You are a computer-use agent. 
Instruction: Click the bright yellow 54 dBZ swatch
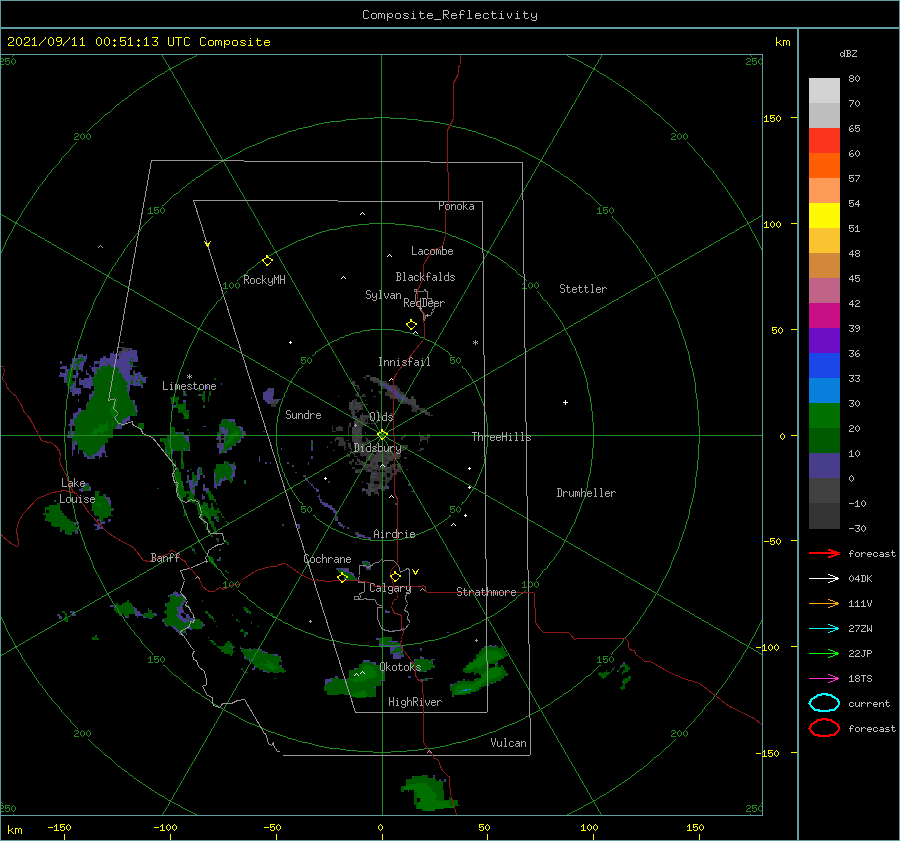tap(824, 216)
